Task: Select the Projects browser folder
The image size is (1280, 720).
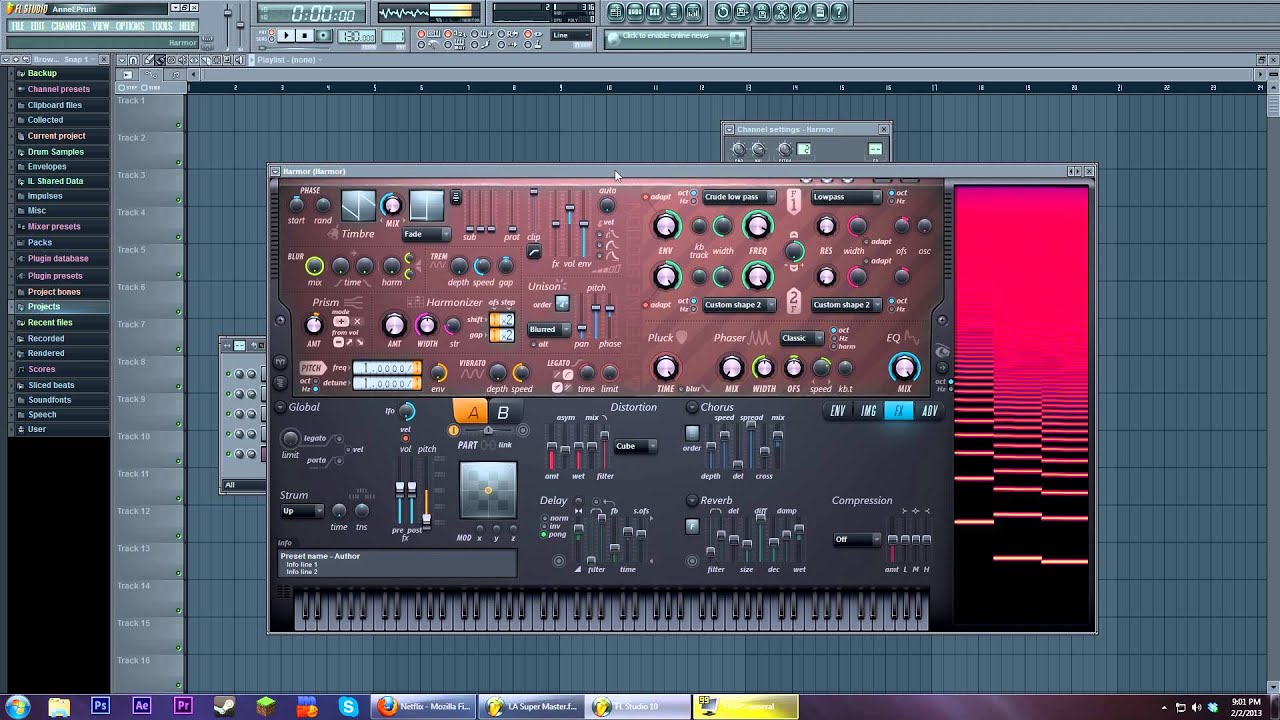Action: [44, 307]
